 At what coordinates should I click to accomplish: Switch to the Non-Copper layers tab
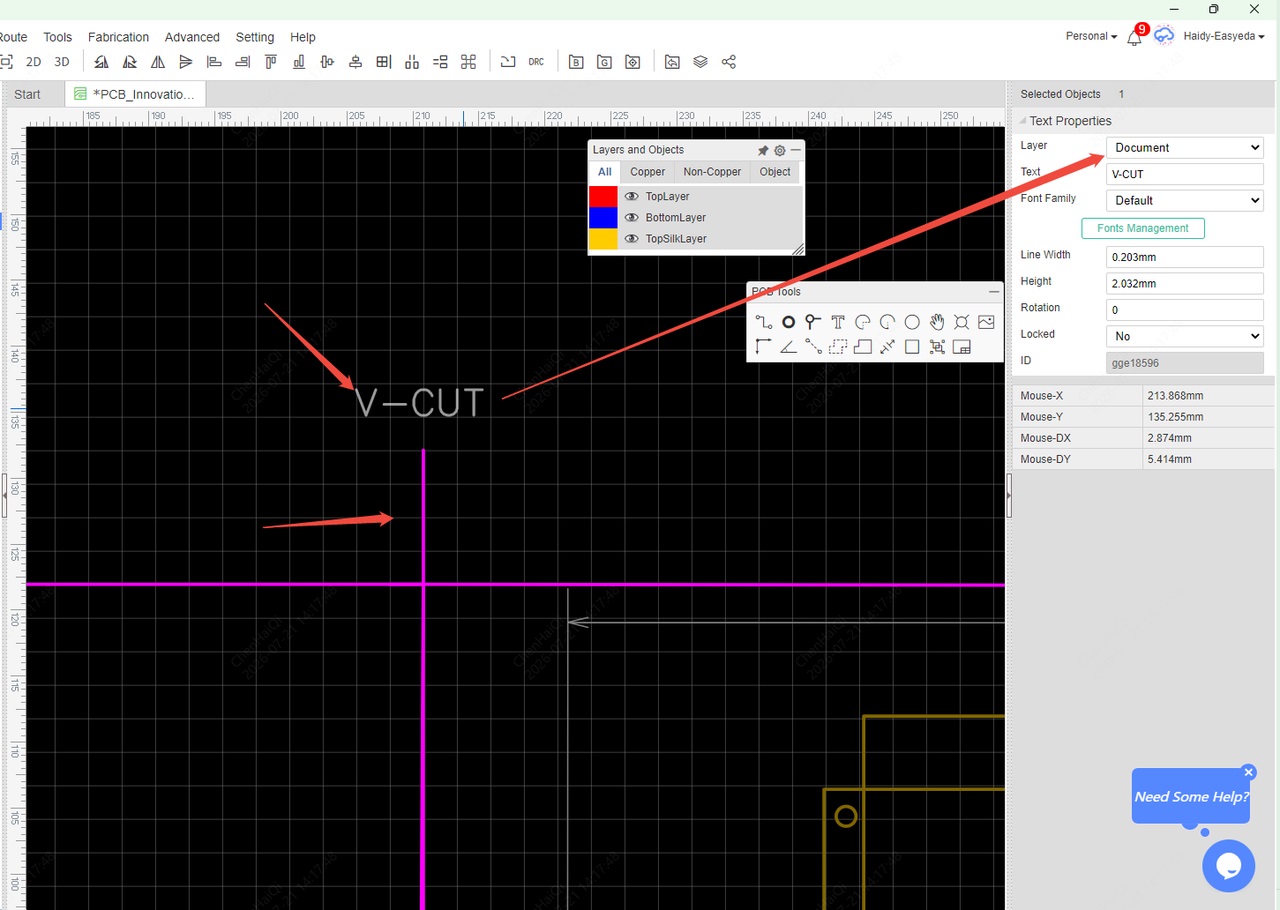[712, 172]
